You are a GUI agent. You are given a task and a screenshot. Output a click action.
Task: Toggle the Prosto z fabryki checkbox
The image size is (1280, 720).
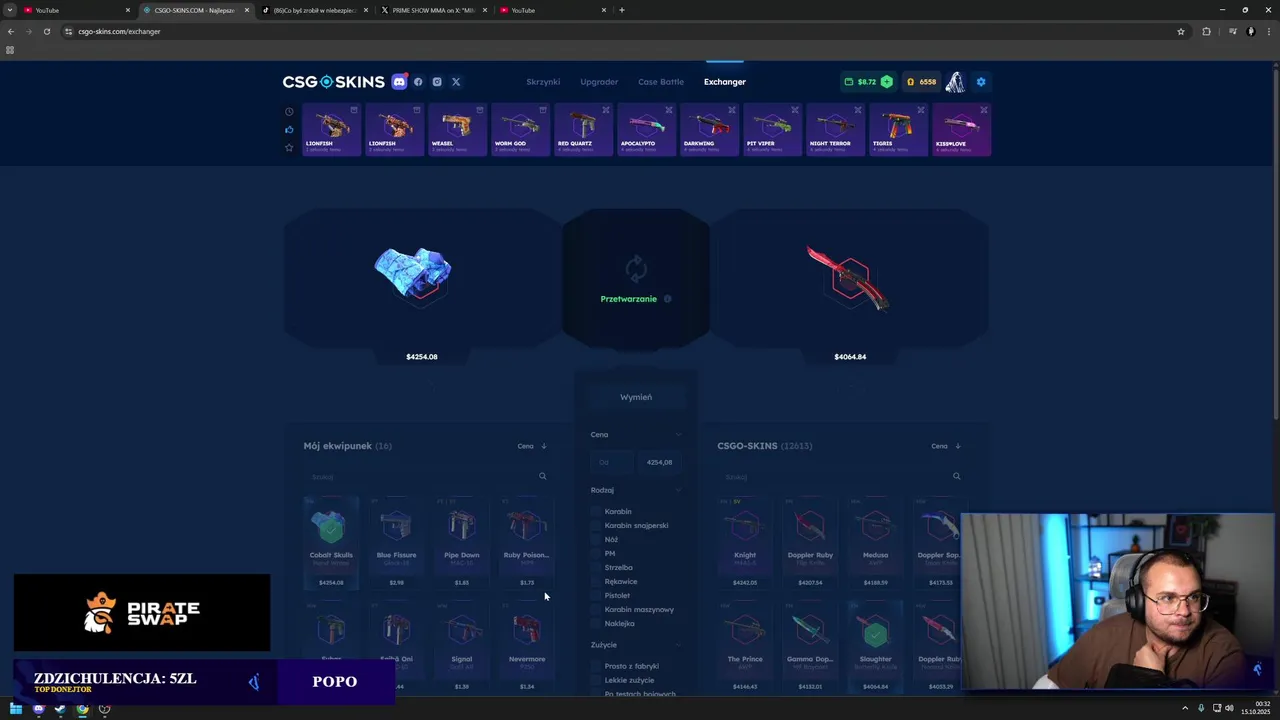[x=597, y=666]
